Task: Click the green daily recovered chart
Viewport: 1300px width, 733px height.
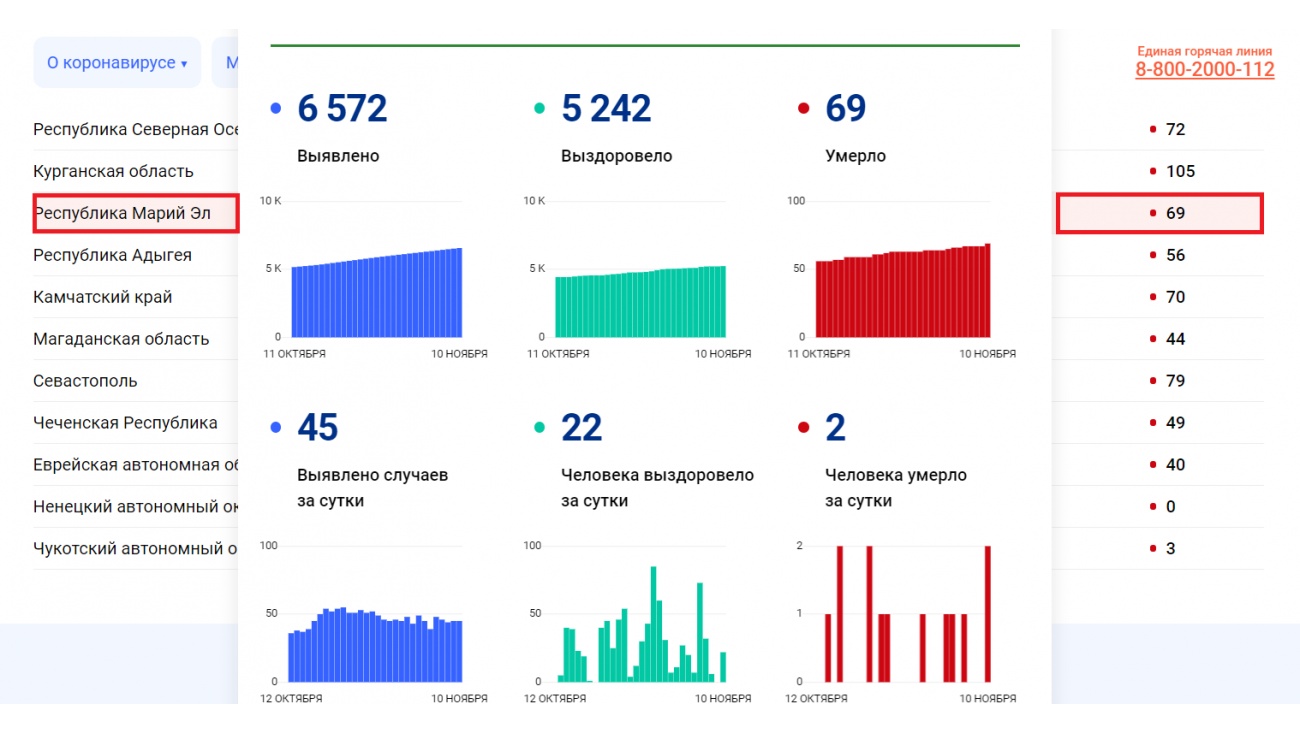Action: click(x=640, y=624)
